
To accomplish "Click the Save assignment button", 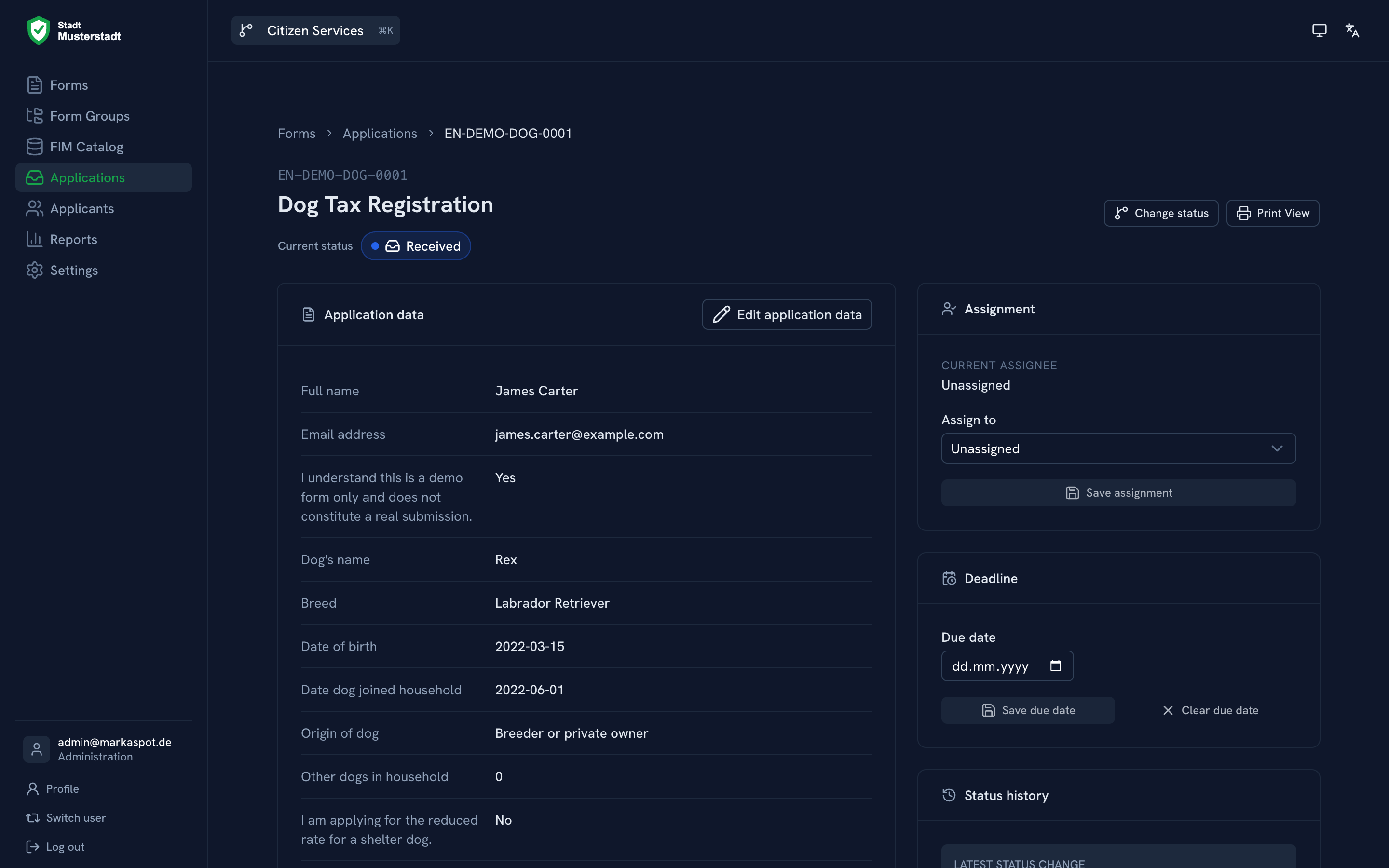I will click(1118, 492).
